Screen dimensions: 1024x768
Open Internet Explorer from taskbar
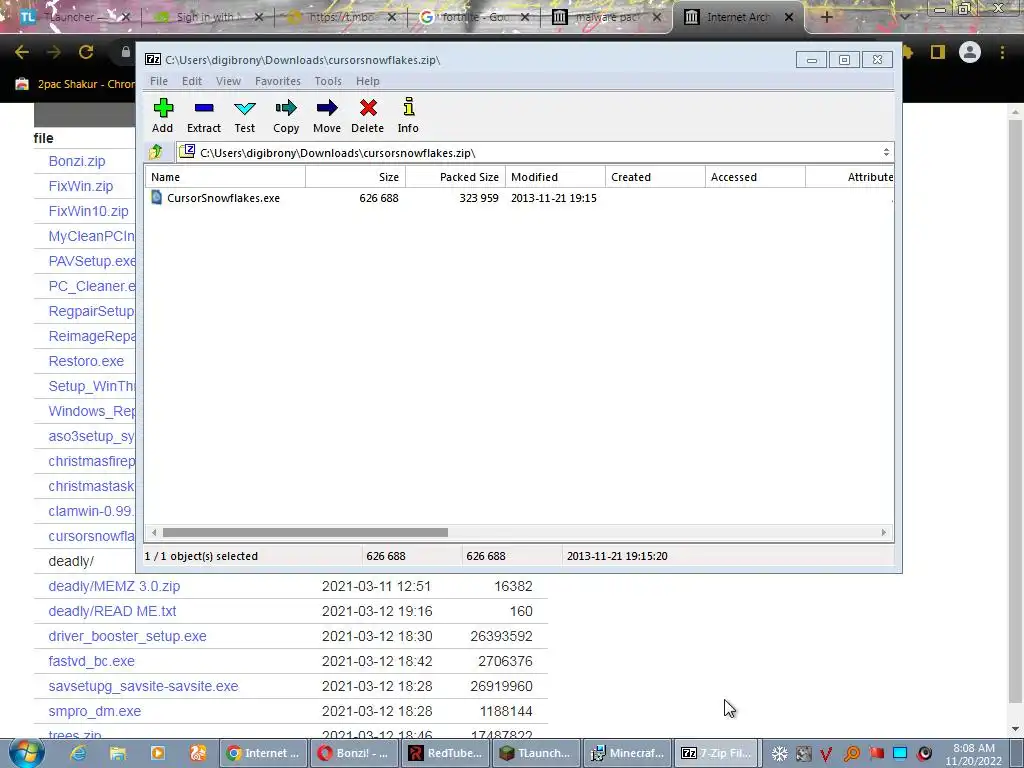point(78,753)
